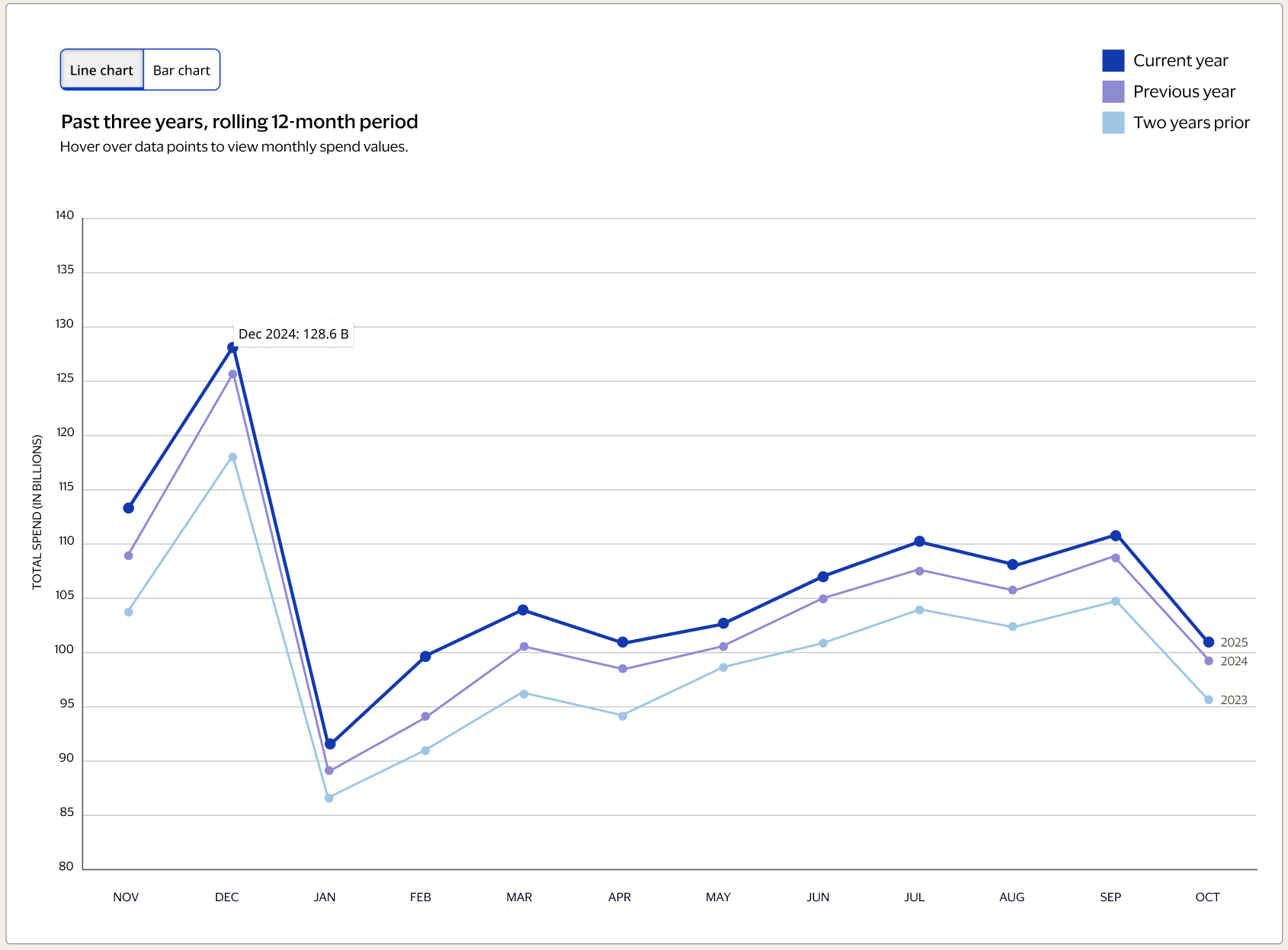The image size is (1288, 950).
Task: Click the Dec 2024: 128.6 B tooltip
Action: (x=293, y=334)
